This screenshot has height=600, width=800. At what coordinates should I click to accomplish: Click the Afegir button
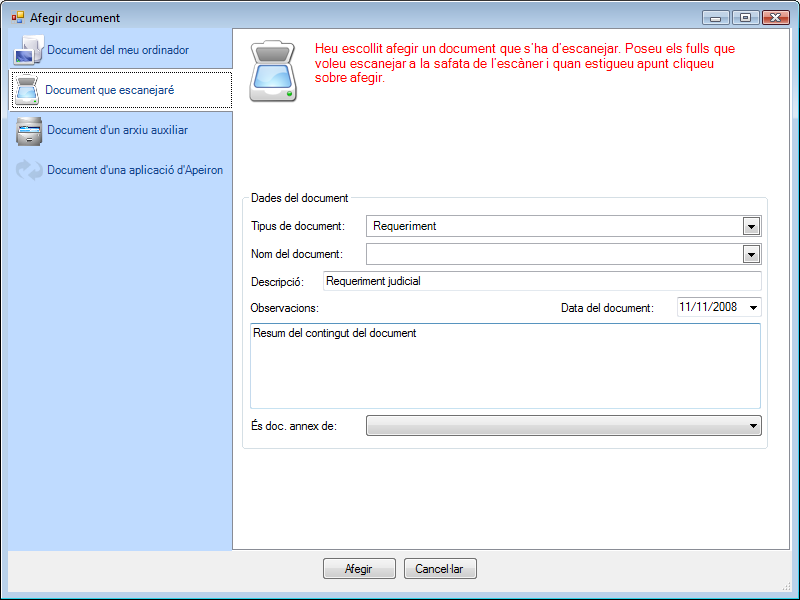click(359, 569)
